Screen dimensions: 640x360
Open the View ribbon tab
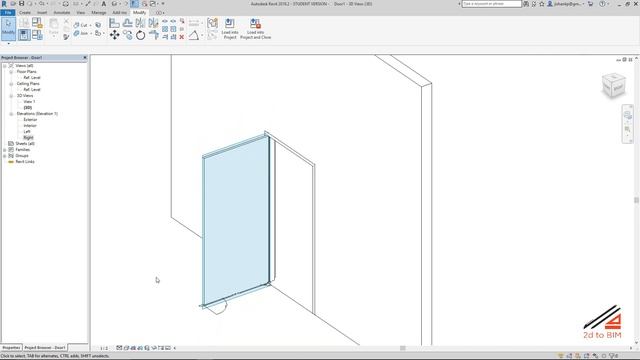tap(80, 13)
